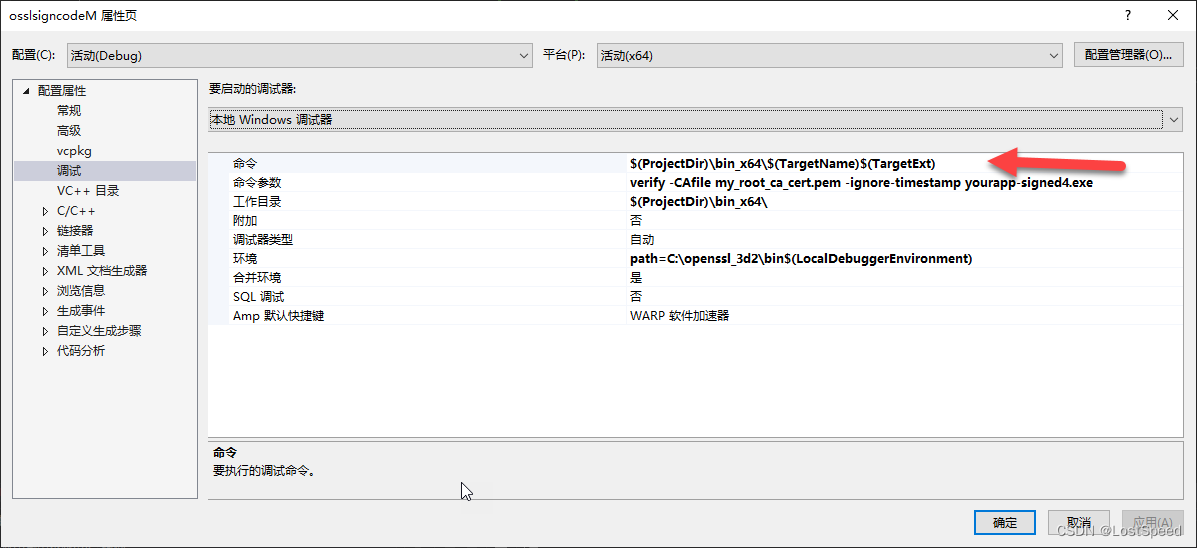
Task: Select the XML 文档生成器 item label
Action: click(102, 271)
